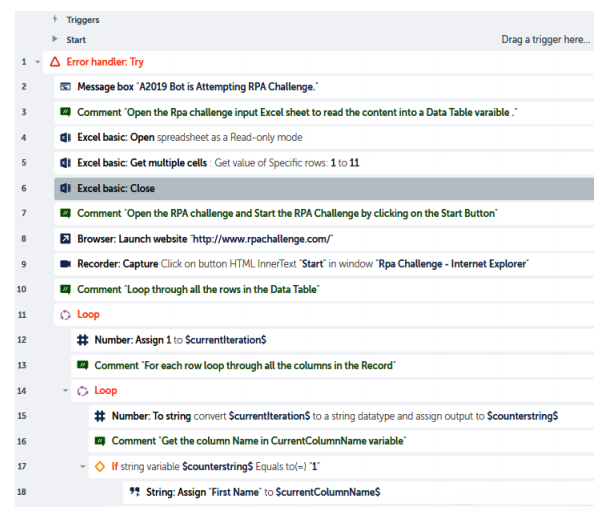Collapse the nested Loop on line 14

(x=66, y=391)
